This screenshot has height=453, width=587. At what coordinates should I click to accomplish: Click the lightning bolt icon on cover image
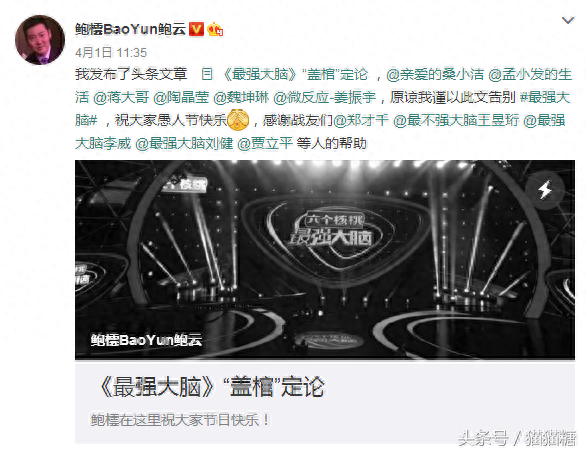(x=545, y=190)
